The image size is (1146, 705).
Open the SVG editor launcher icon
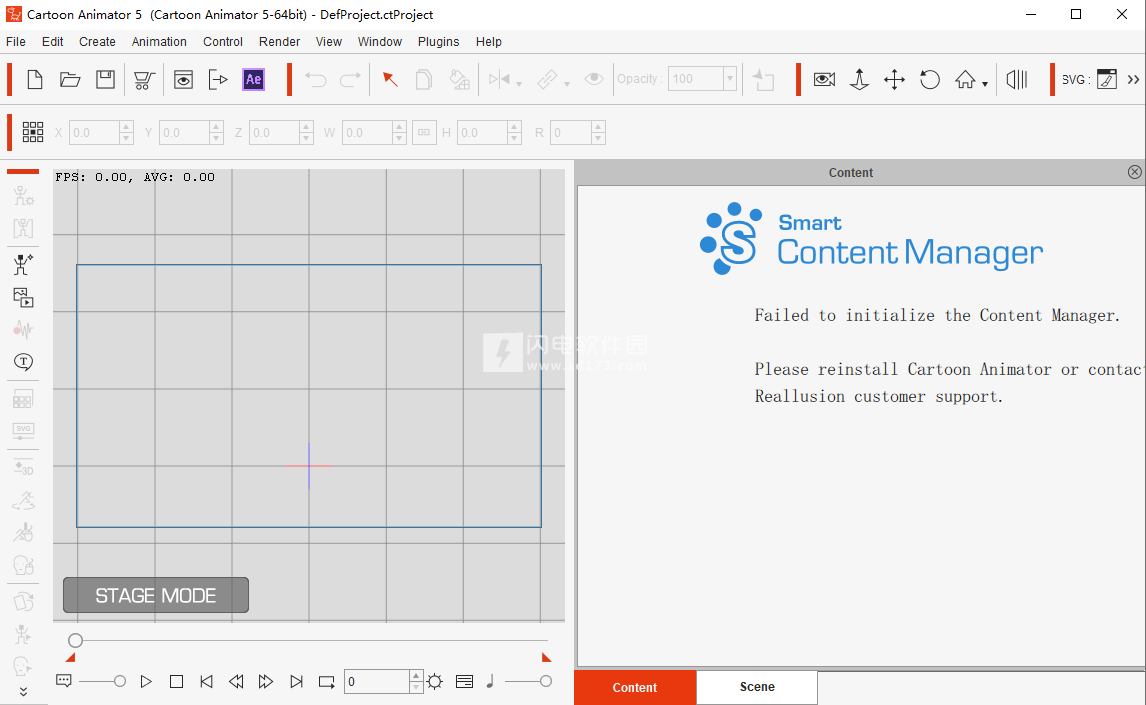(x=1107, y=79)
